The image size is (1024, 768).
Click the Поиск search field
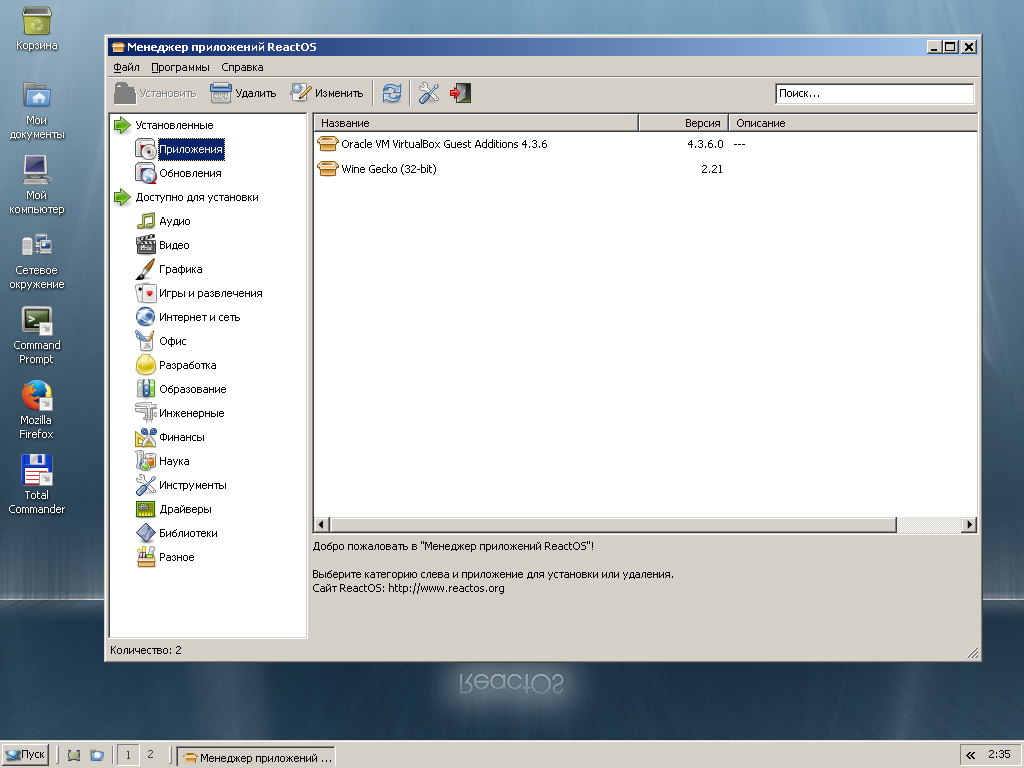[874, 93]
